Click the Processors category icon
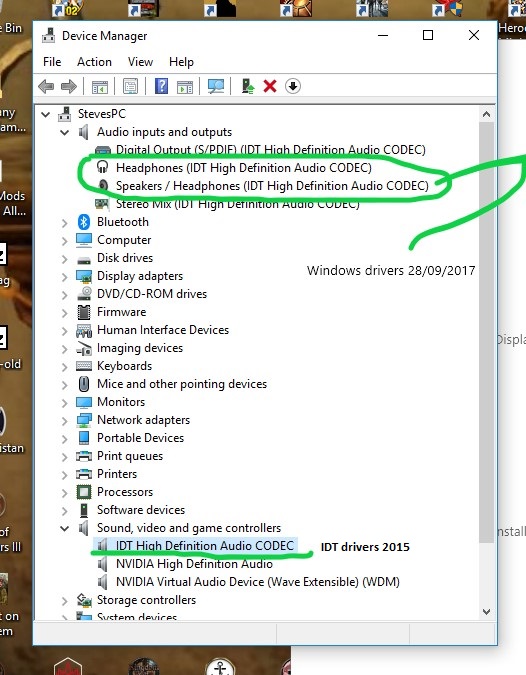Viewport: 526px width, 675px height. 84,492
